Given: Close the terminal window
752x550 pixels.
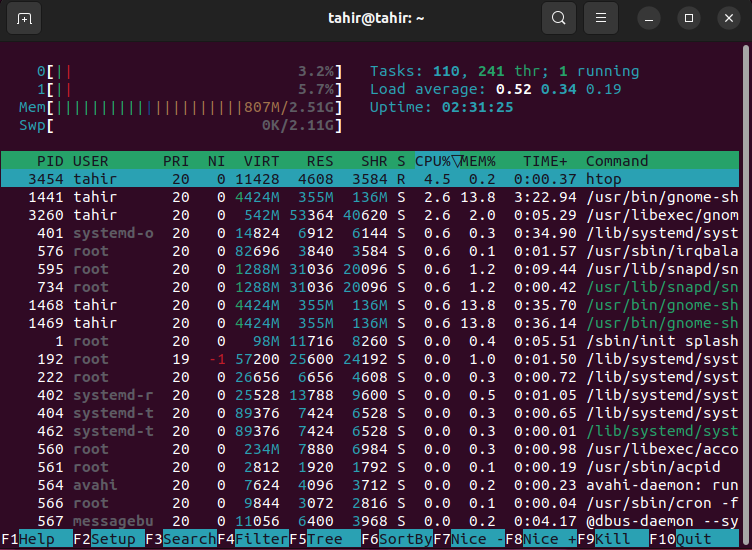Looking at the screenshot, I should 728,18.
